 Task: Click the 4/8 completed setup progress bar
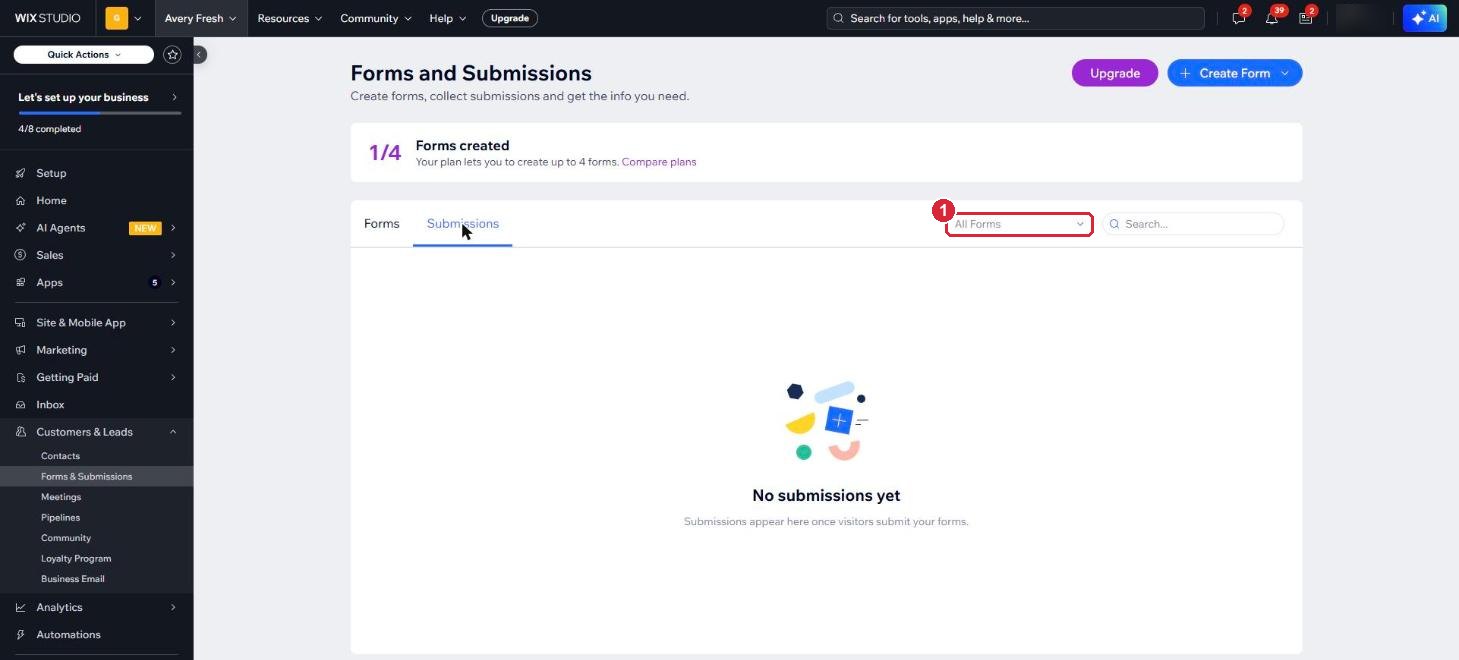click(x=98, y=113)
